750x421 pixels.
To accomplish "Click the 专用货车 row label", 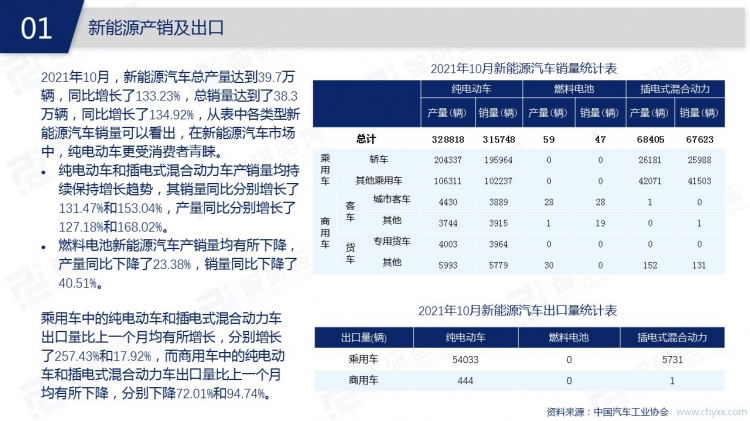I will 391,242.
